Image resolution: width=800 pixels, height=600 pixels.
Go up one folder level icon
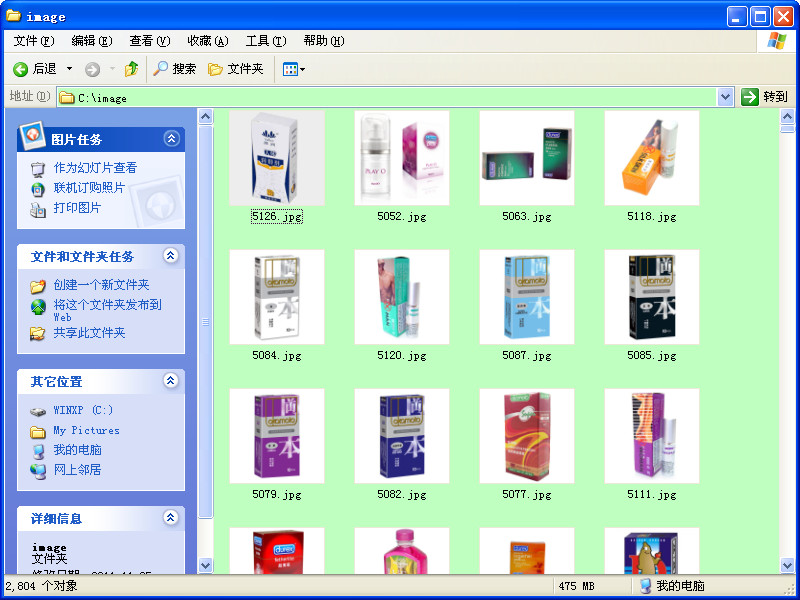[x=132, y=69]
